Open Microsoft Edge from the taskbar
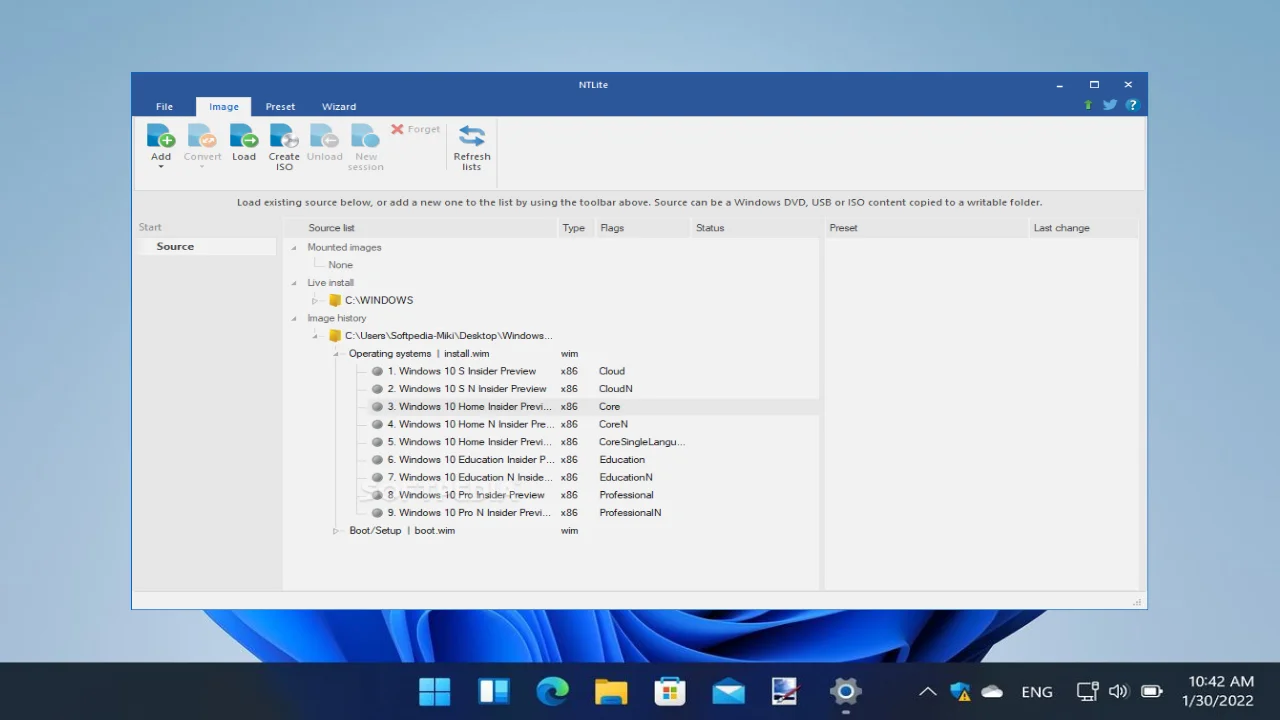This screenshot has height=720, width=1280. 552,691
